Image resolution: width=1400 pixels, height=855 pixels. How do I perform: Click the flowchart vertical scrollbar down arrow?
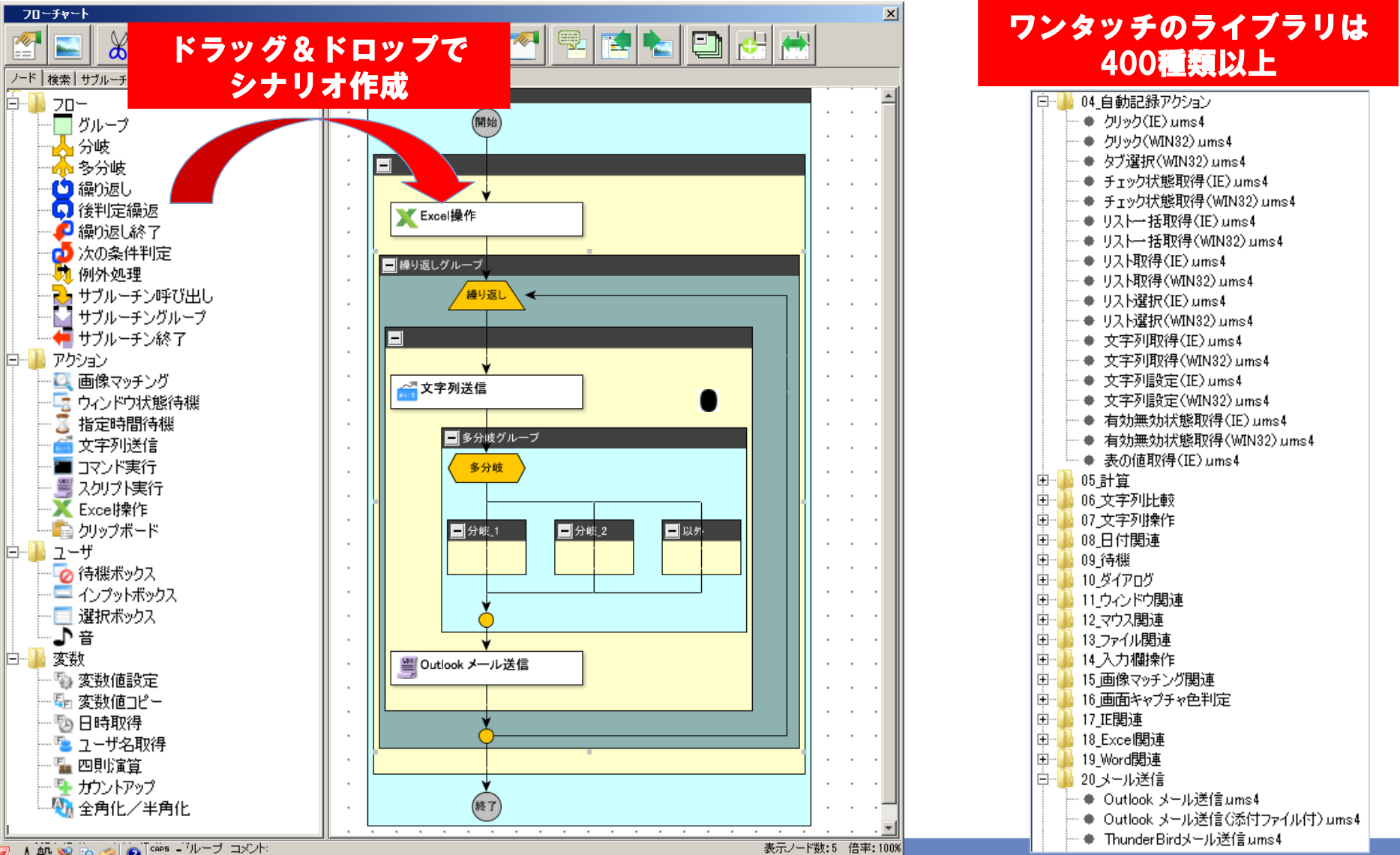[x=889, y=828]
